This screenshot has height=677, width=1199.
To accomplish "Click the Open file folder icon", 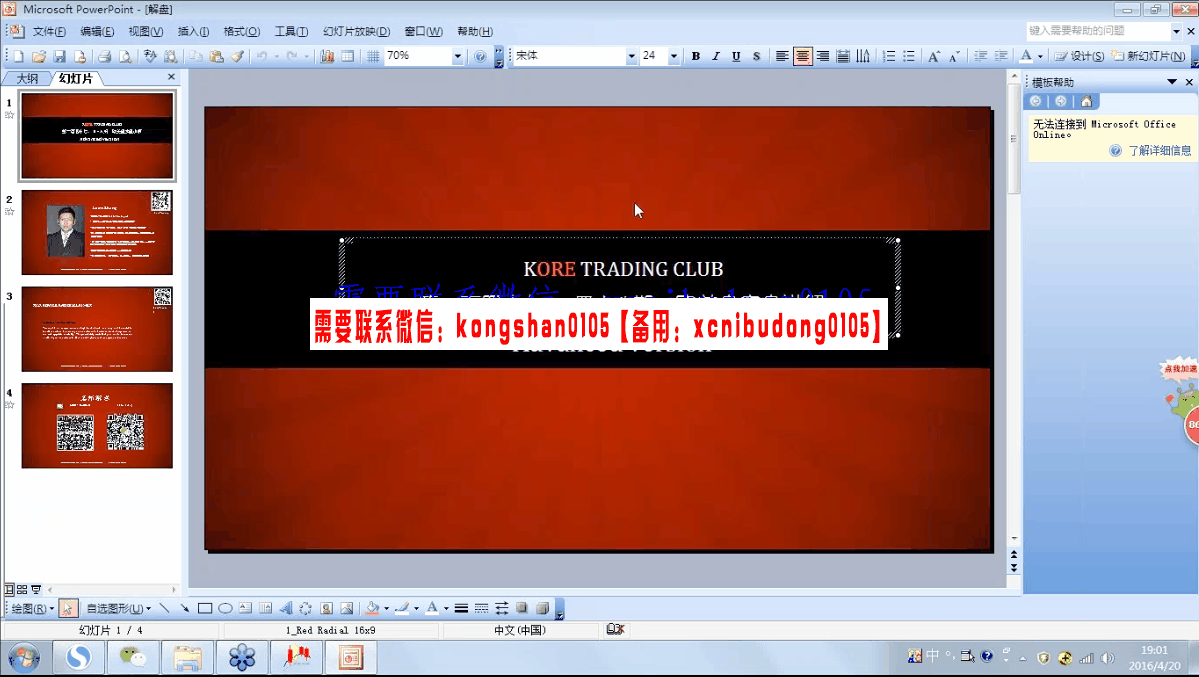I will click(x=39, y=56).
